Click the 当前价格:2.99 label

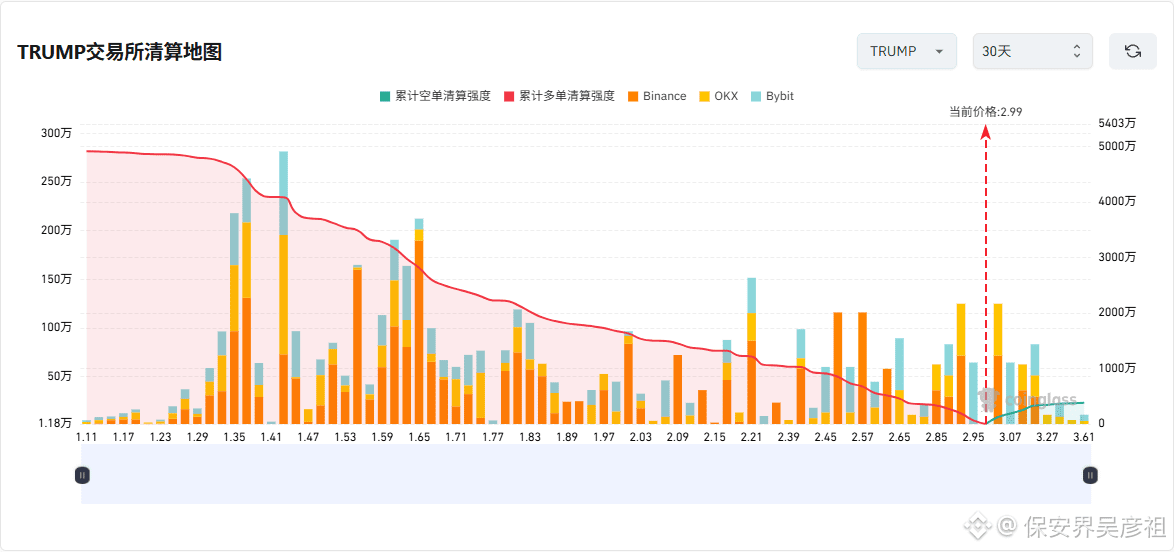point(985,112)
